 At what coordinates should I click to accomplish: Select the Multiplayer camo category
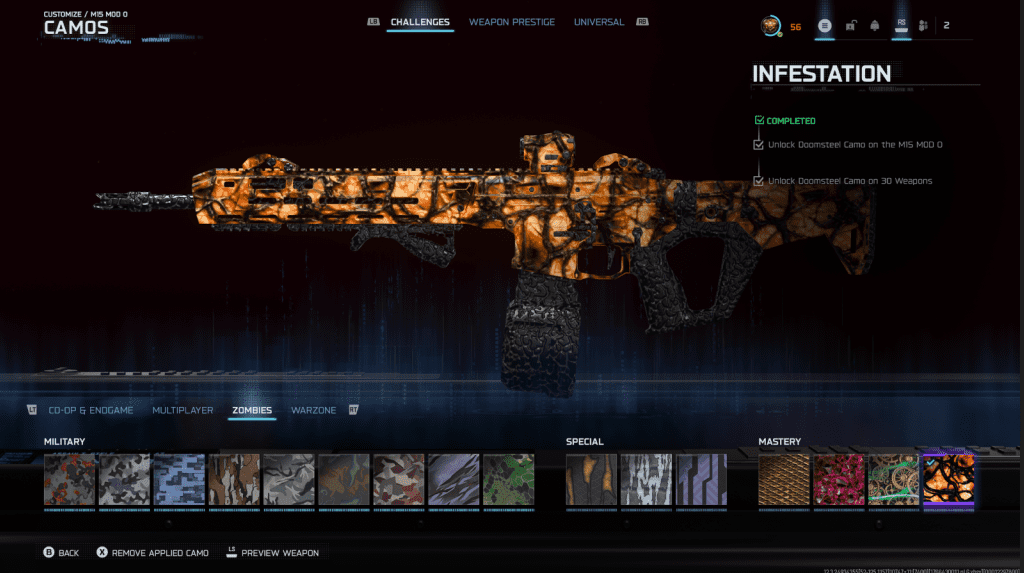(x=182, y=410)
